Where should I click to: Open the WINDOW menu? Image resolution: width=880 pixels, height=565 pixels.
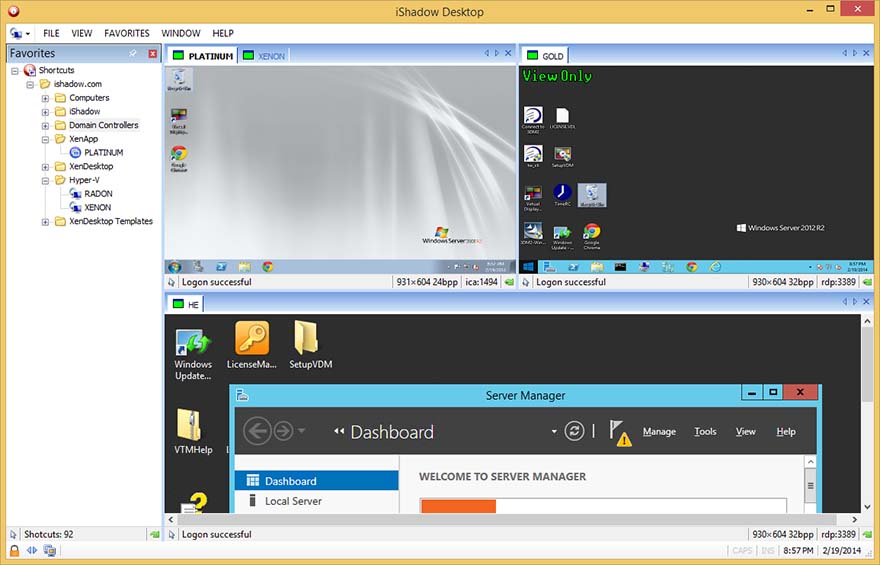coord(181,34)
